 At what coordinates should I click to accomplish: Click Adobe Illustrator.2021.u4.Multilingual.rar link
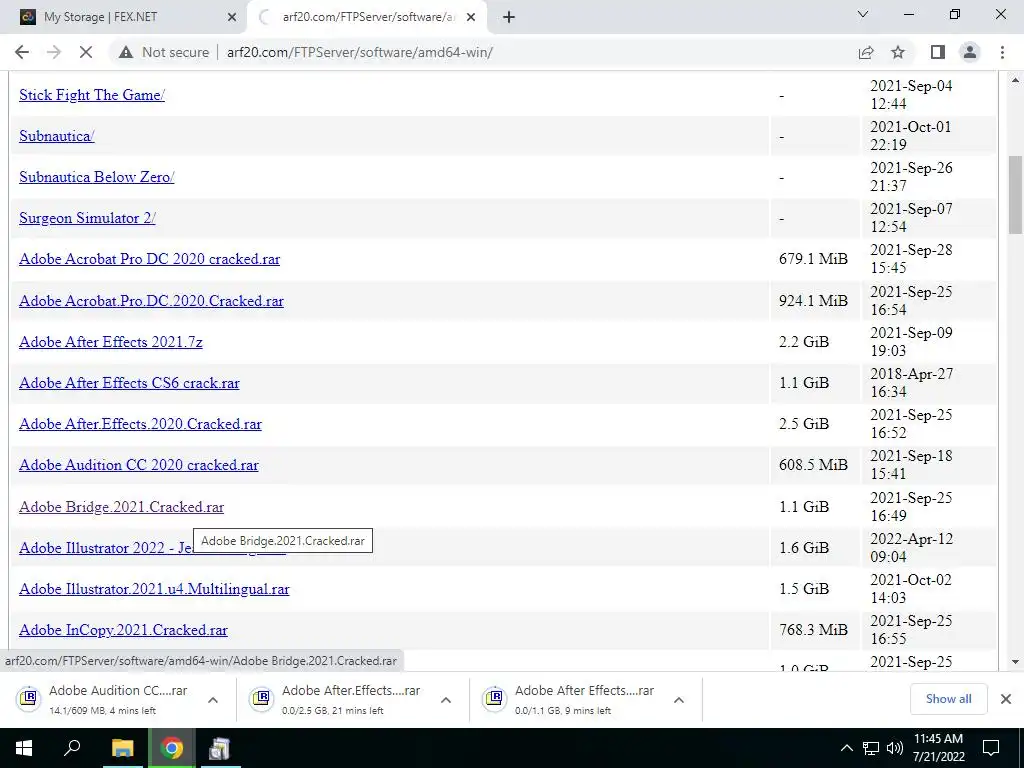(154, 589)
